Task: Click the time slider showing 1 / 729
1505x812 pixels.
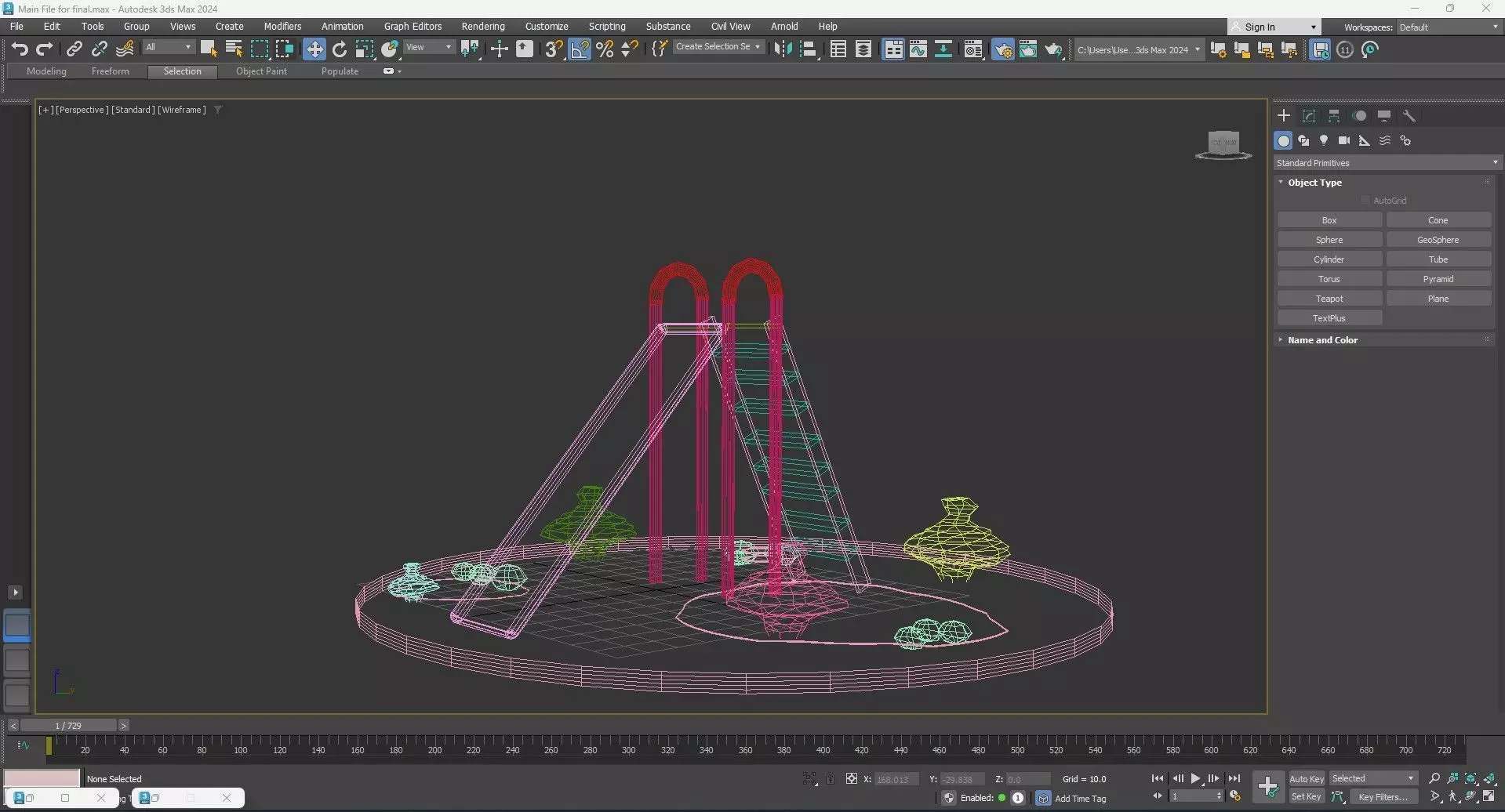Action: 68,726
